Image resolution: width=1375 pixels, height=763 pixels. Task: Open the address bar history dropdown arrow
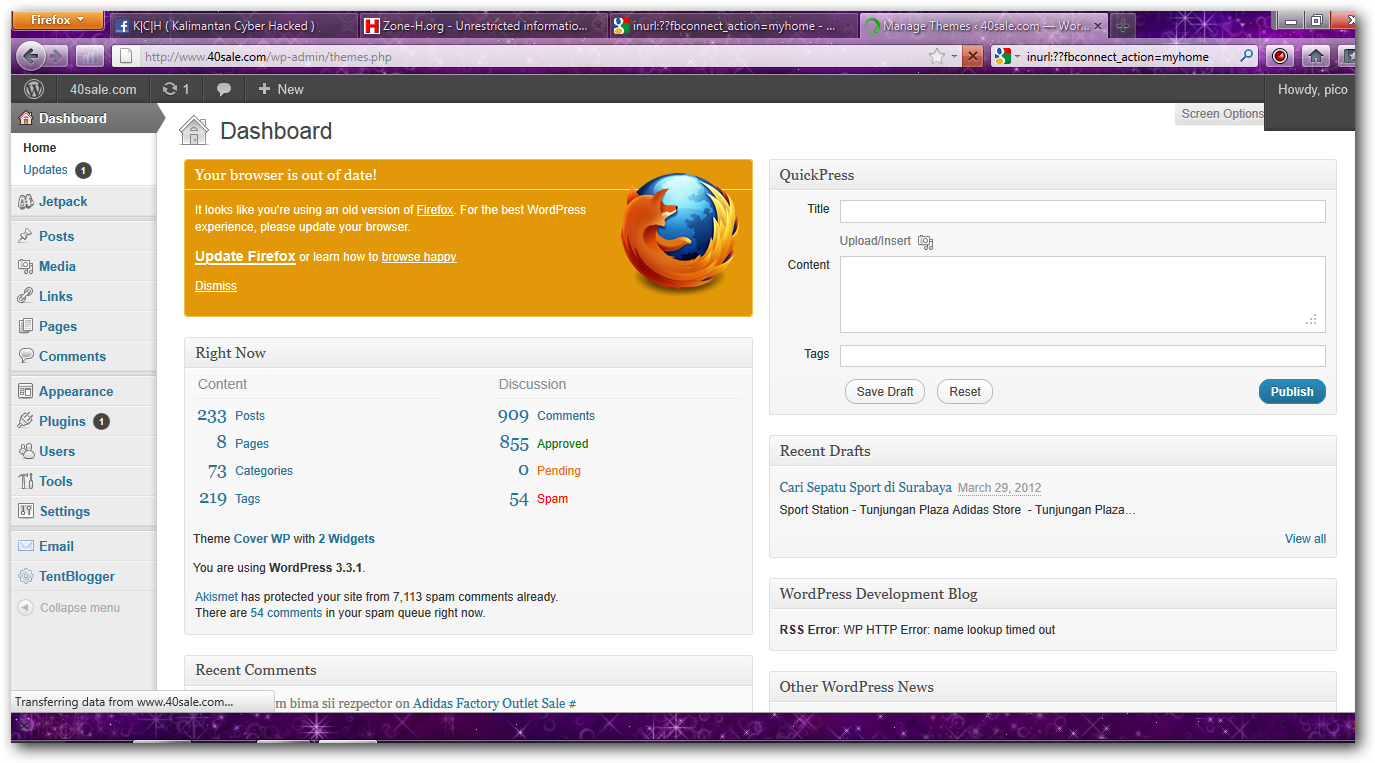click(x=955, y=57)
